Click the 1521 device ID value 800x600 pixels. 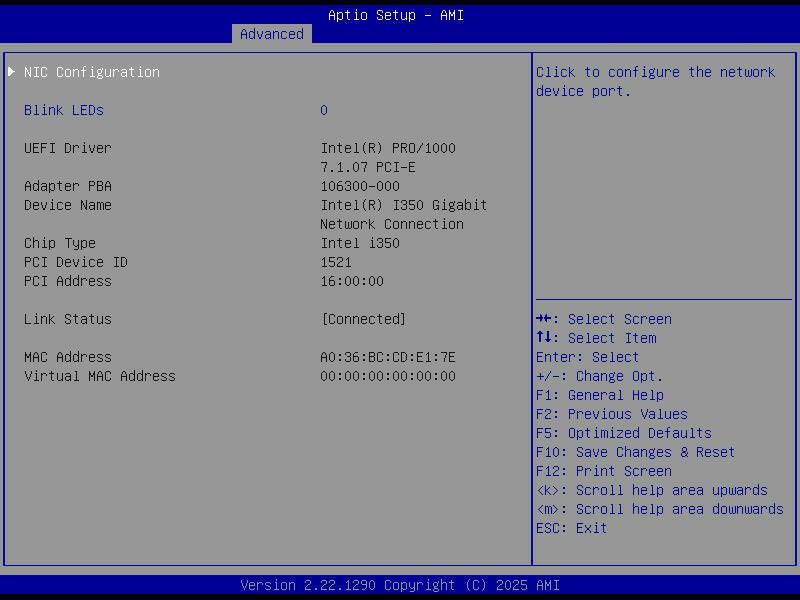[336, 262]
